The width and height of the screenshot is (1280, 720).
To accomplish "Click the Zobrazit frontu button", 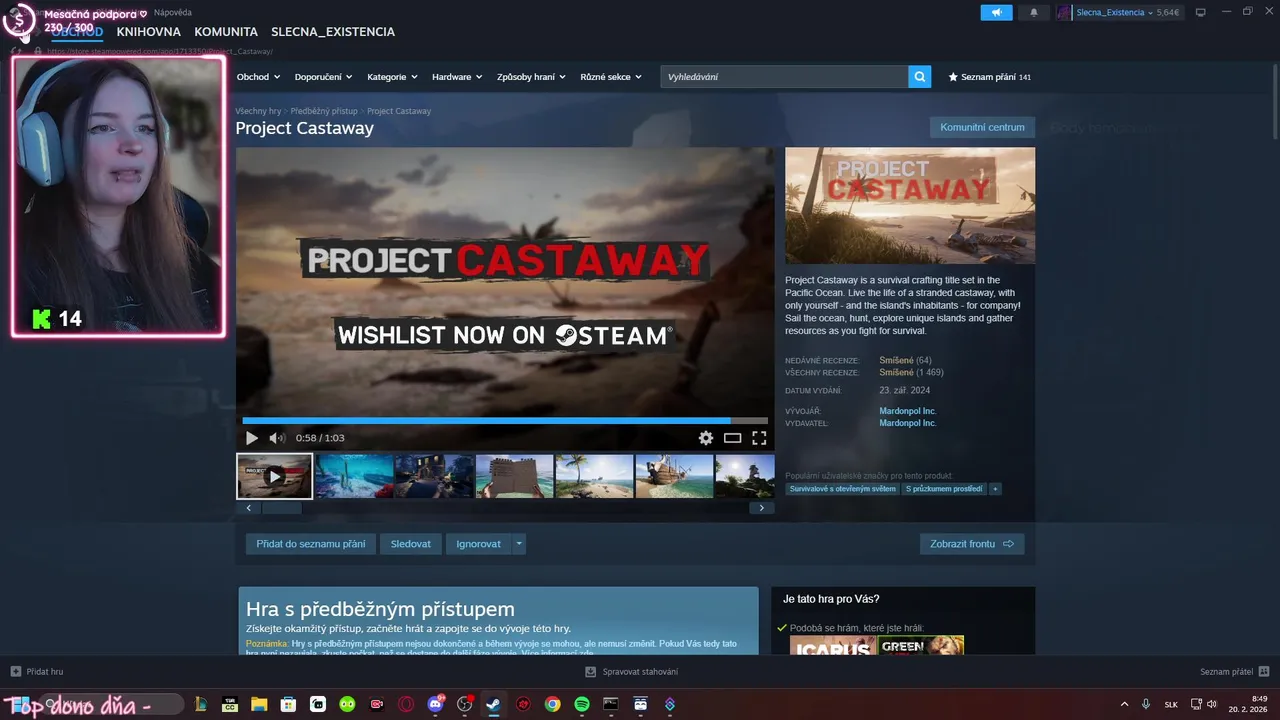I will tap(972, 544).
